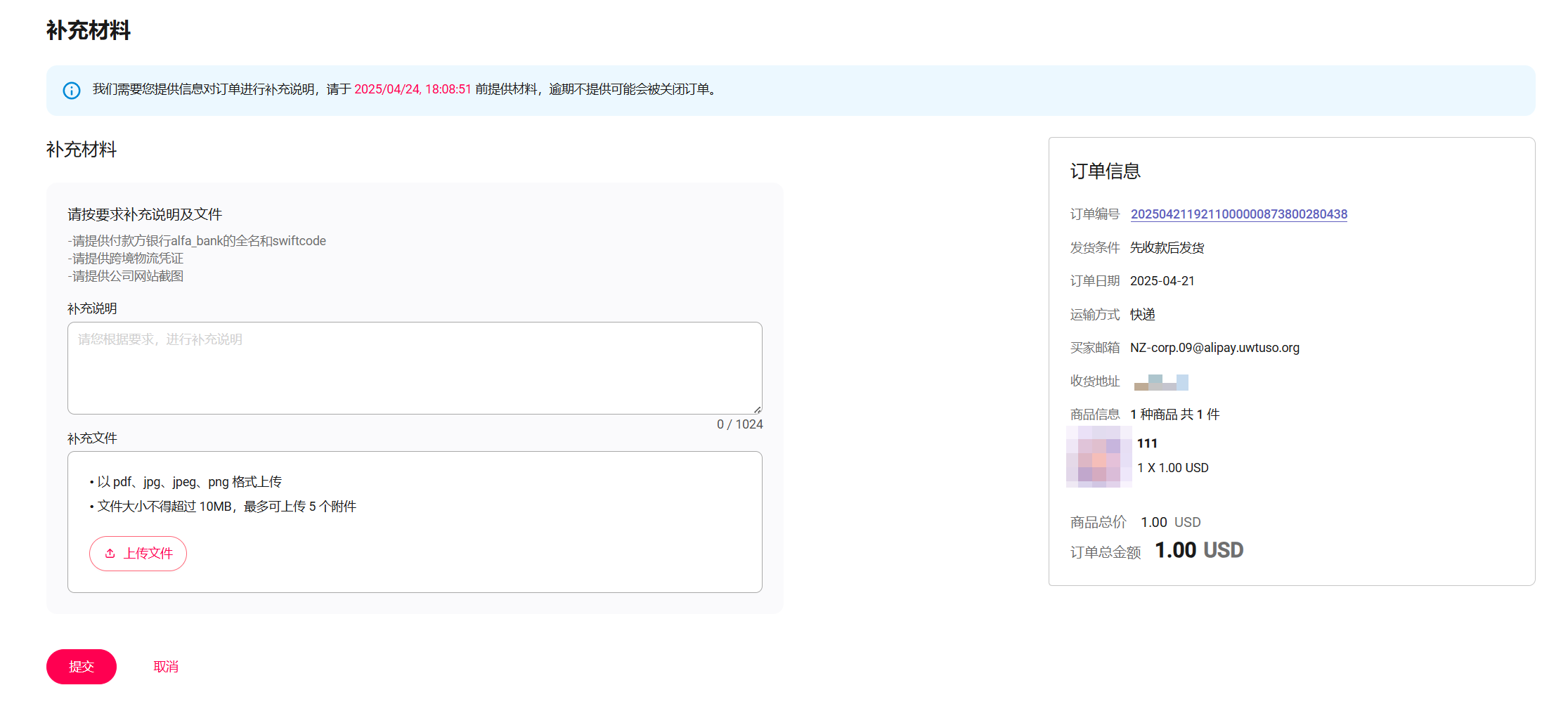Click the alfa_bank swiftcode requirement line
This screenshot has width=1568, height=704.
pos(197,241)
